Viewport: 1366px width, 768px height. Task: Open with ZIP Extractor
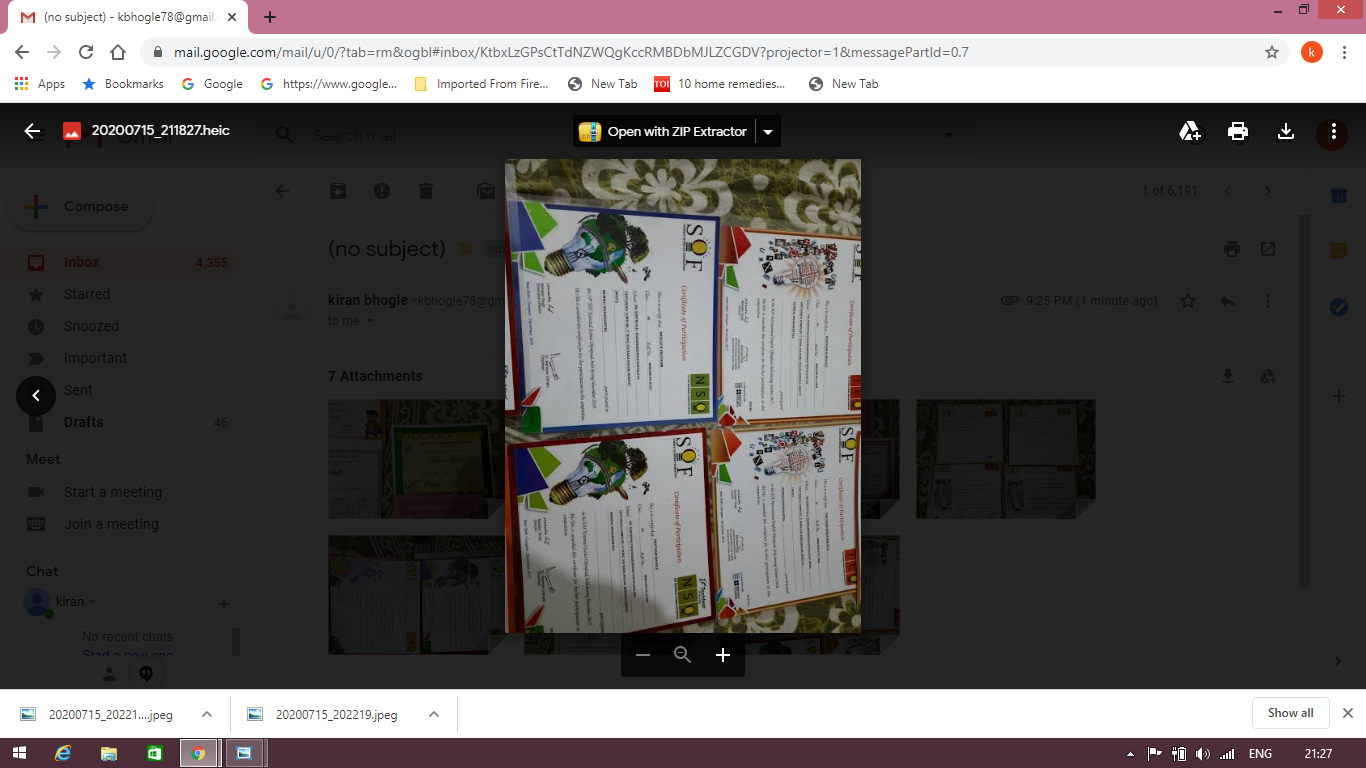(664, 131)
